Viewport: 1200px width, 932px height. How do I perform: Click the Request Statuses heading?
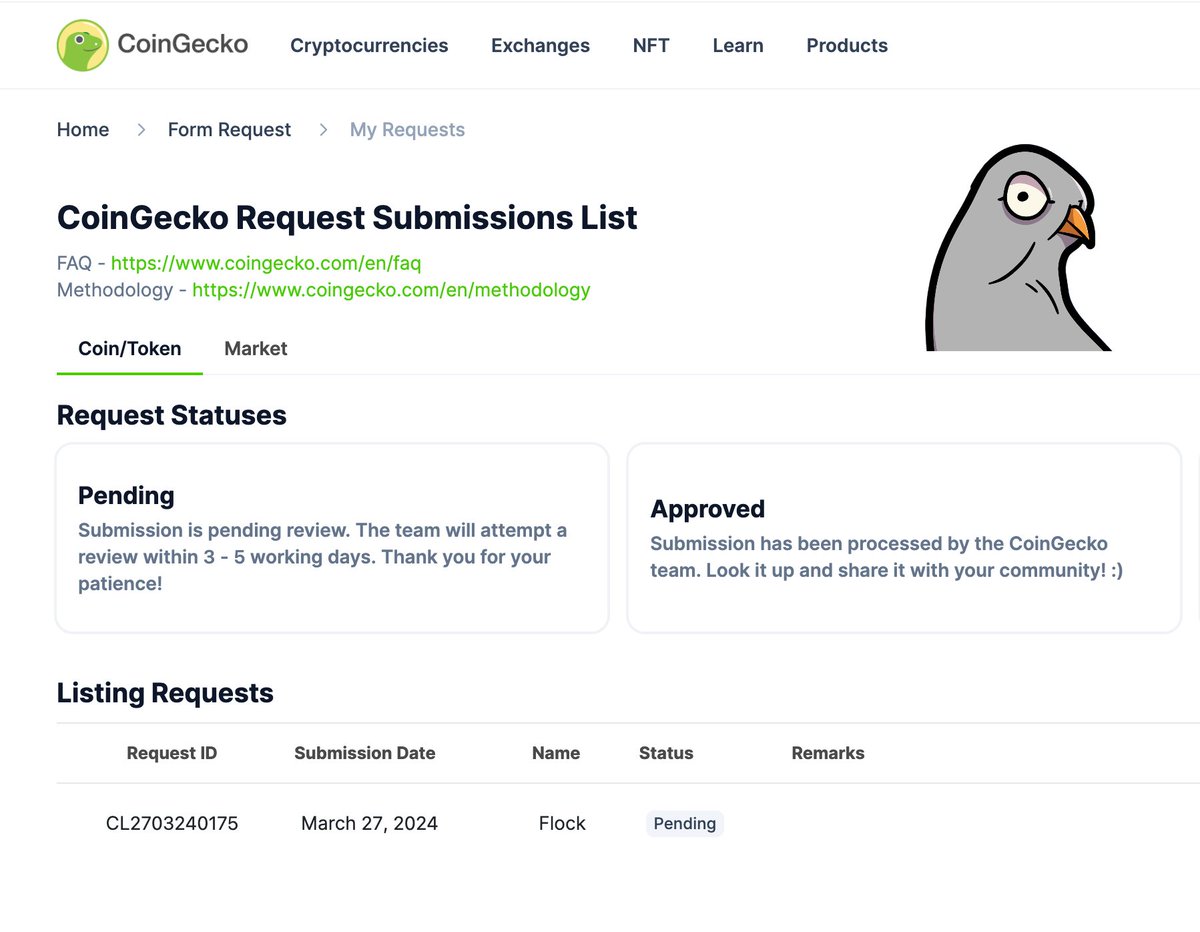(172, 415)
